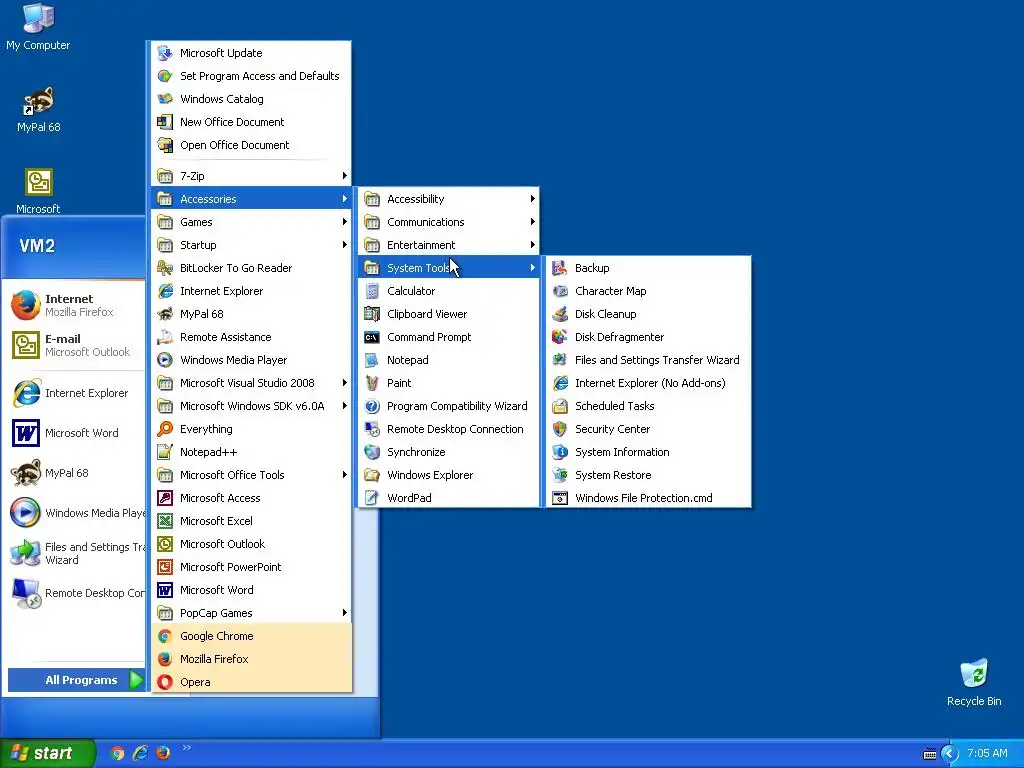Select New Office Document
The image size is (1024, 768).
pos(251,121)
